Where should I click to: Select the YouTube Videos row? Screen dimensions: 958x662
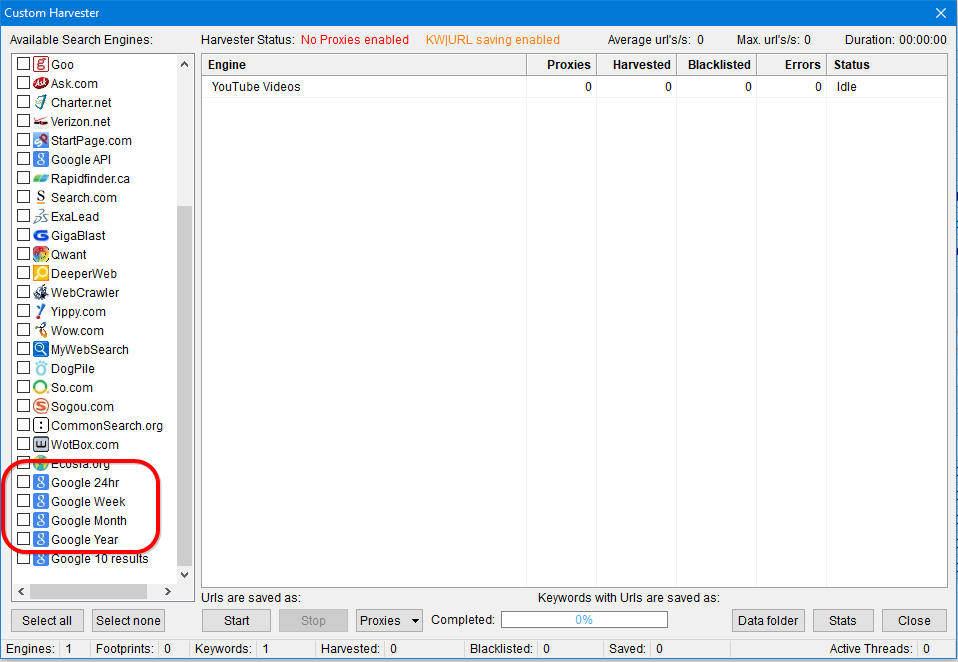point(574,87)
